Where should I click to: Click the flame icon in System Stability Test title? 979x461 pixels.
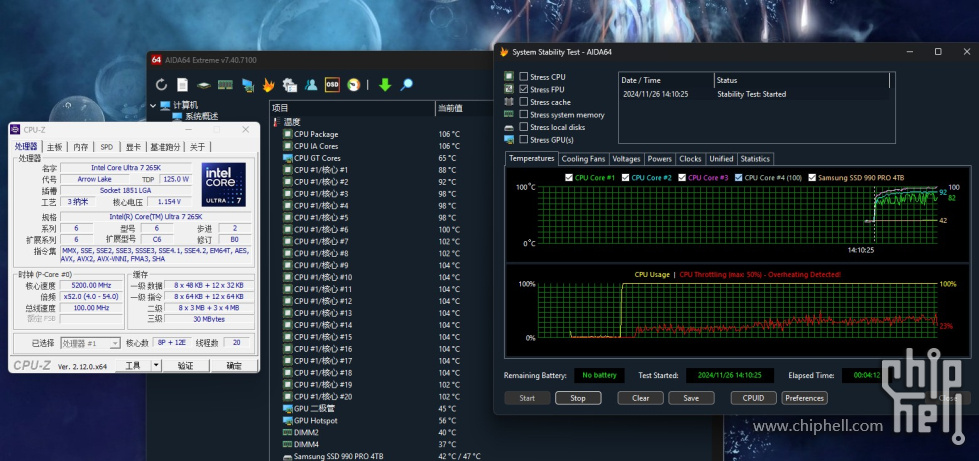click(504, 52)
